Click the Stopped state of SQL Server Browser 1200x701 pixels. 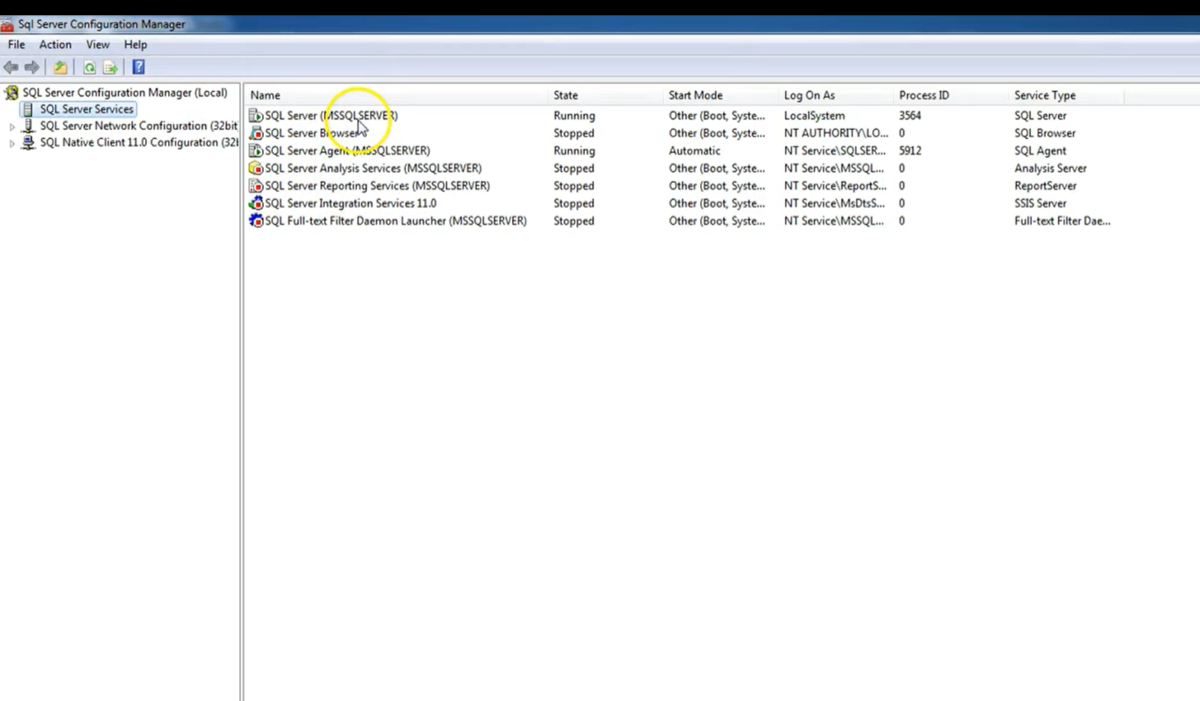click(x=574, y=133)
